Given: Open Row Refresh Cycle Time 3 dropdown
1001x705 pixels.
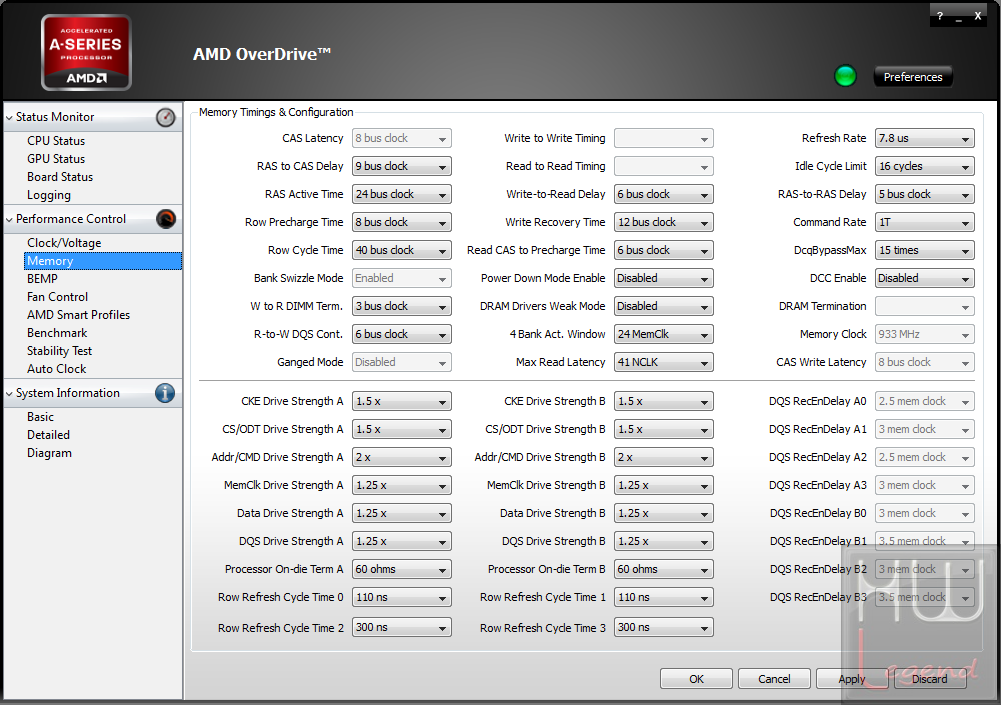Looking at the screenshot, I should pos(664,627).
